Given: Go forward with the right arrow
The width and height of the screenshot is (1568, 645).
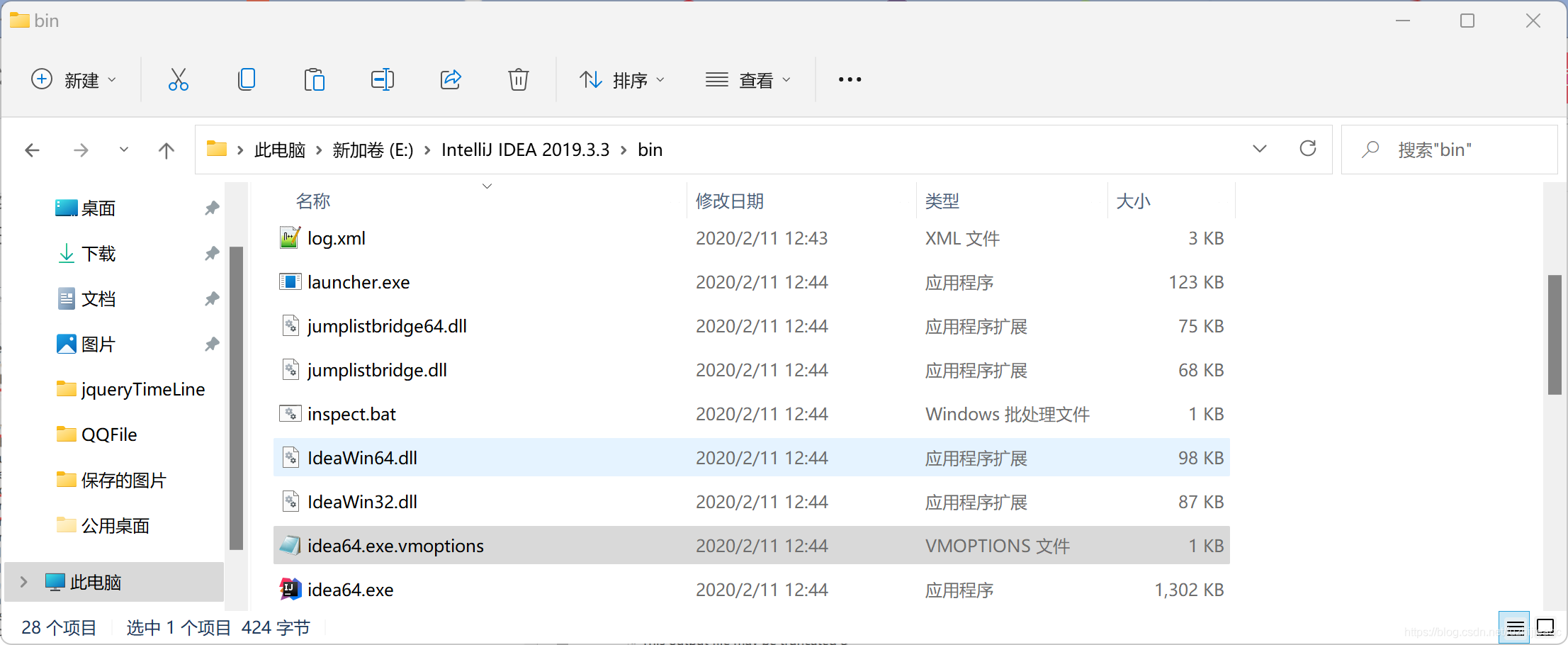Looking at the screenshot, I should [x=81, y=150].
